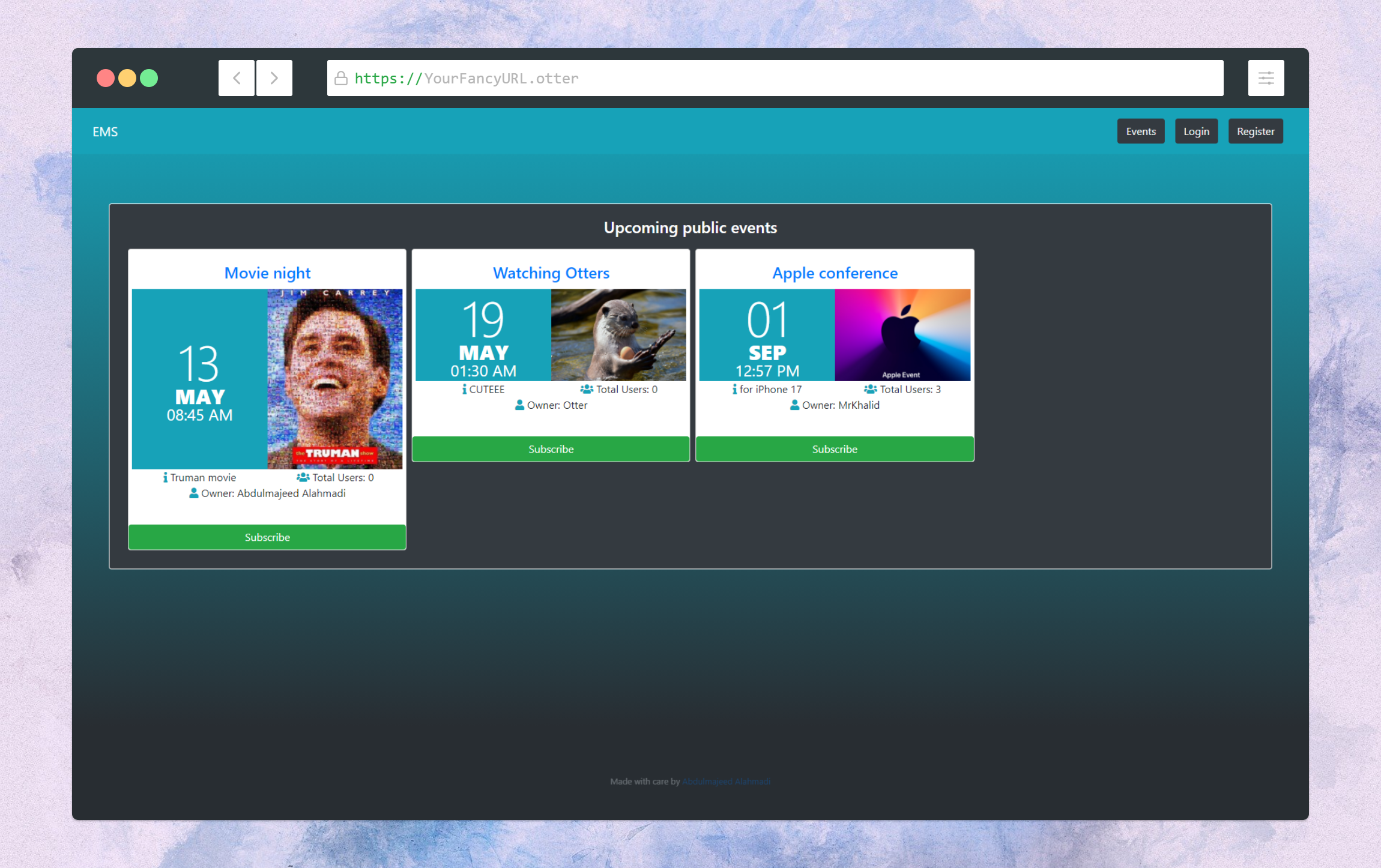Click the URL address input field
Image resolution: width=1381 pixels, height=868 pixels.
click(775, 79)
